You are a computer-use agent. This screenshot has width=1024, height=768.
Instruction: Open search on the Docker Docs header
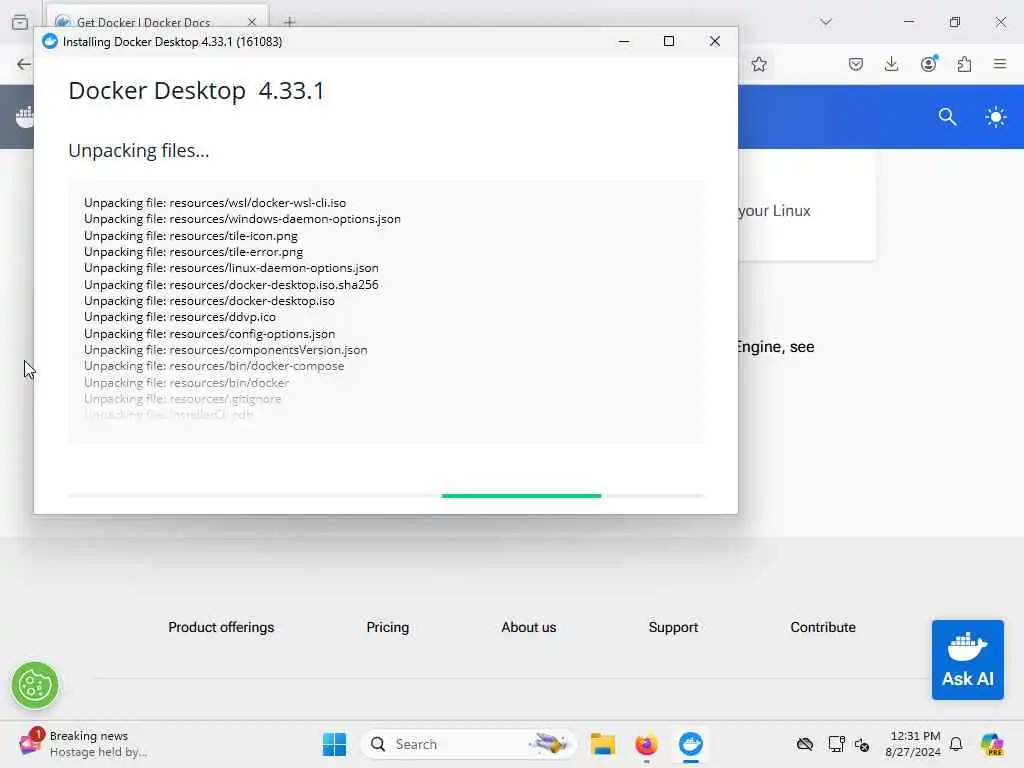click(947, 117)
